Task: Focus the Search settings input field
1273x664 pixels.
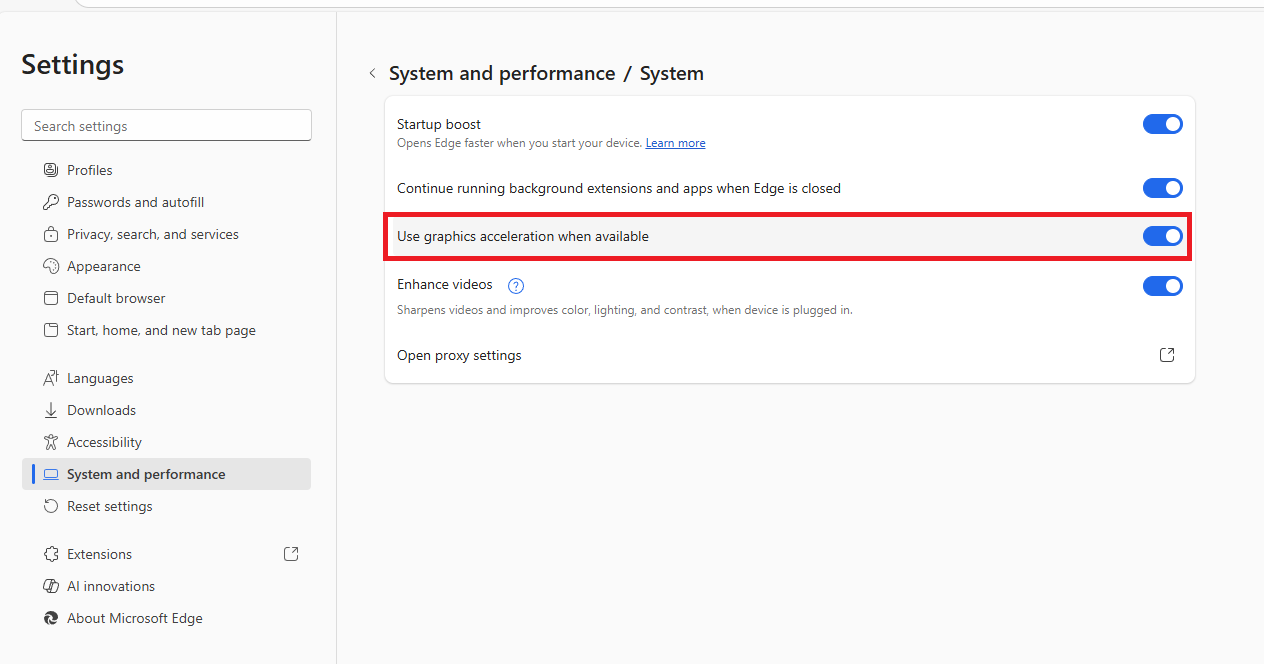Action: coord(166,126)
